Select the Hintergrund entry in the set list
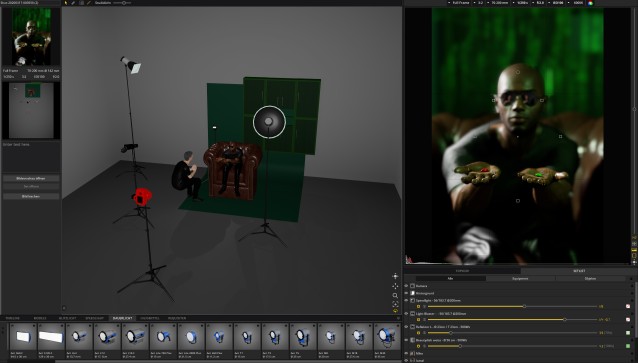 pyautogui.click(x=425, y=293)
